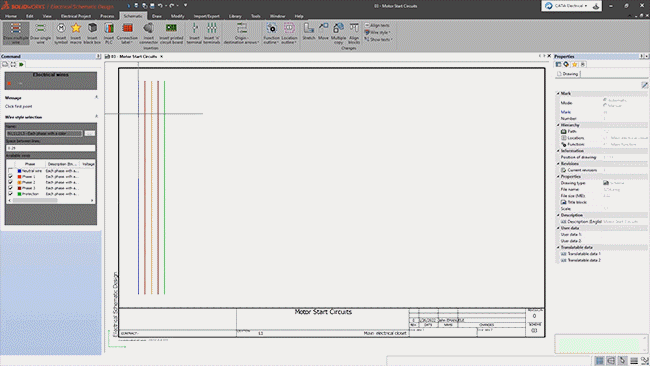The width and height of the screenshot is (650, 366).
Task: Select Insert 'n' terminals tool
Action: tap(212, 33)
